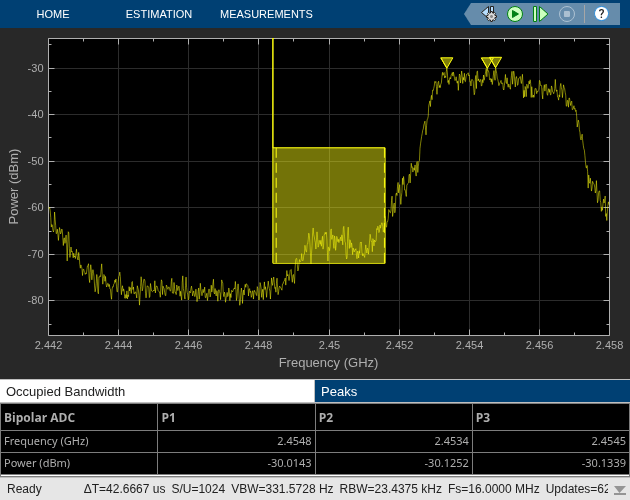Screen dimensions: 630x500
Task: Click the rightmost peak marker at 2.4548 GHz
Action: pyautogui.click(x=495, y=62)
